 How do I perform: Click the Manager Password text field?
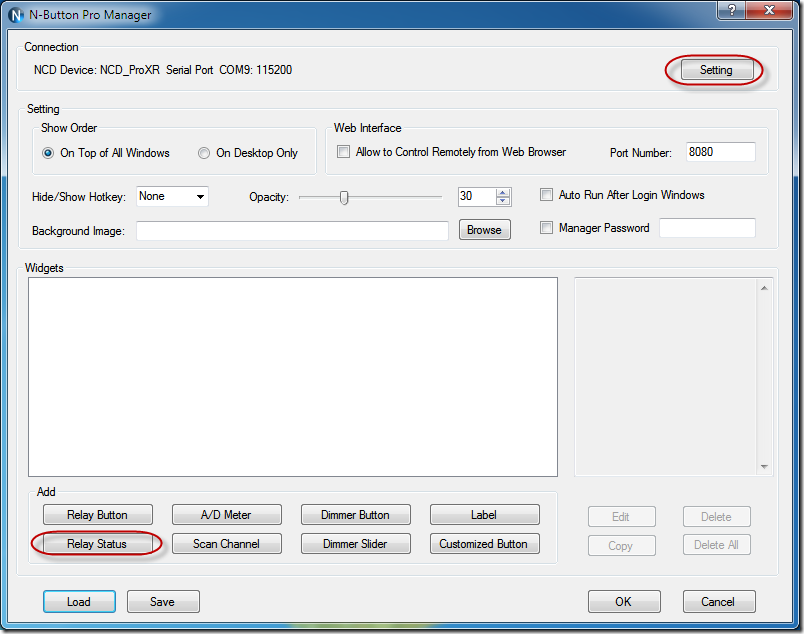pos(707,228)
